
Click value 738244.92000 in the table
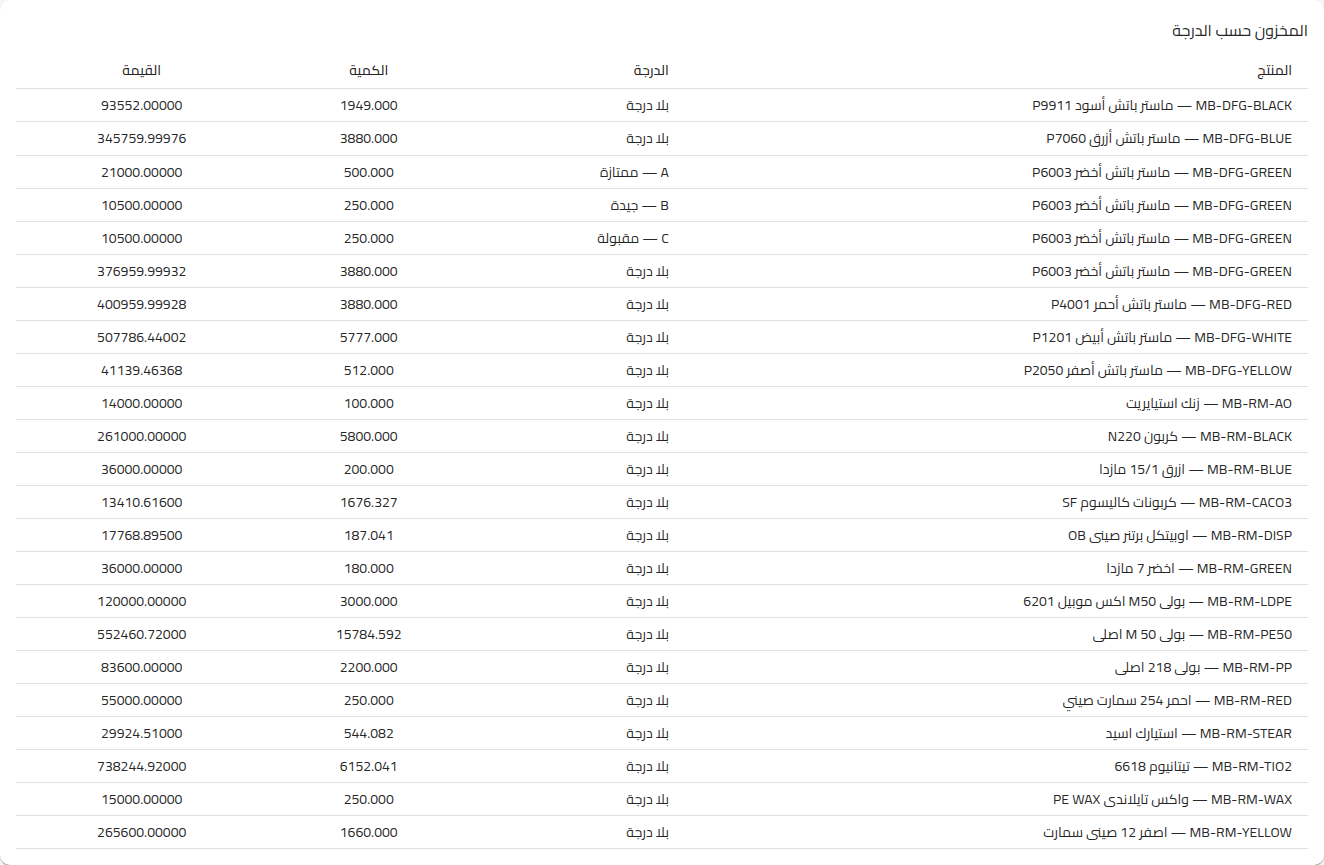[x=142, y=766]
